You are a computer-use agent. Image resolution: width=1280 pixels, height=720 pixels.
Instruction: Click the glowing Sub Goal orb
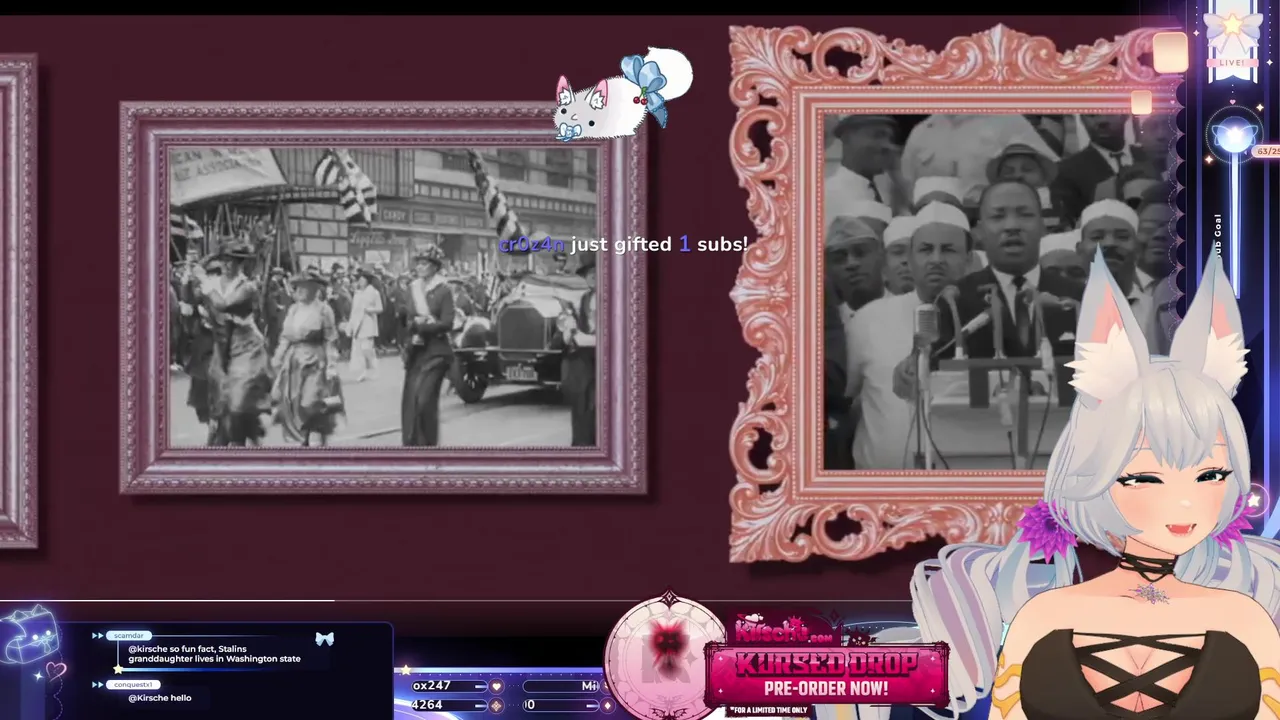click(x=1232, y=137)
